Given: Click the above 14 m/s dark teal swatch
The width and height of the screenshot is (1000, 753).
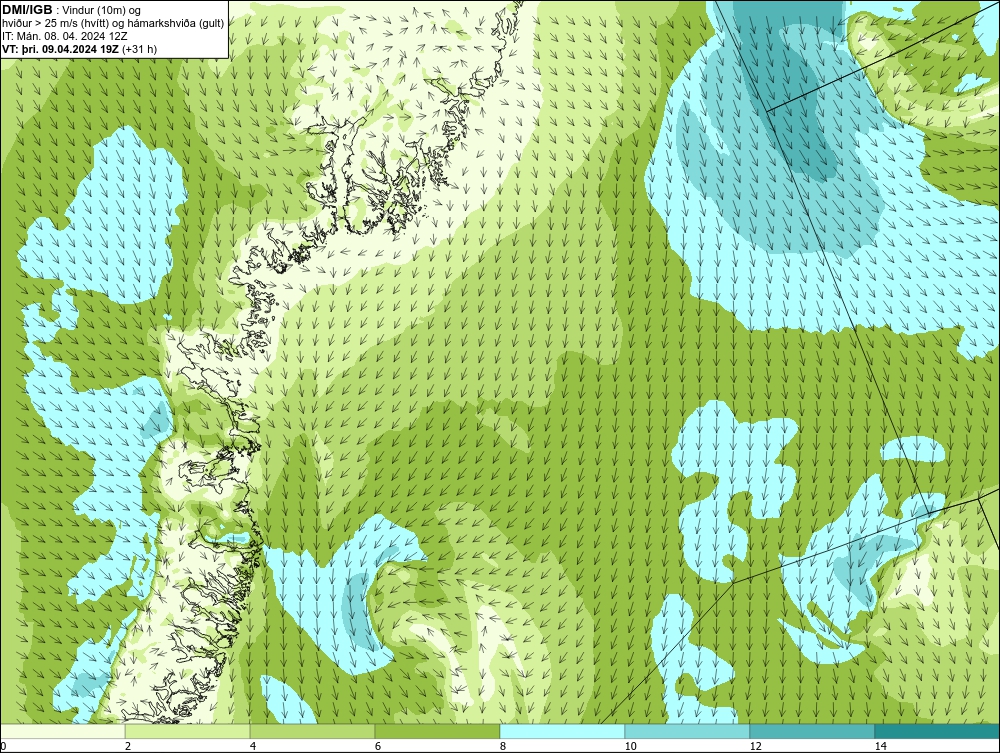Looking at the screenshot, I should click(938, 731).
